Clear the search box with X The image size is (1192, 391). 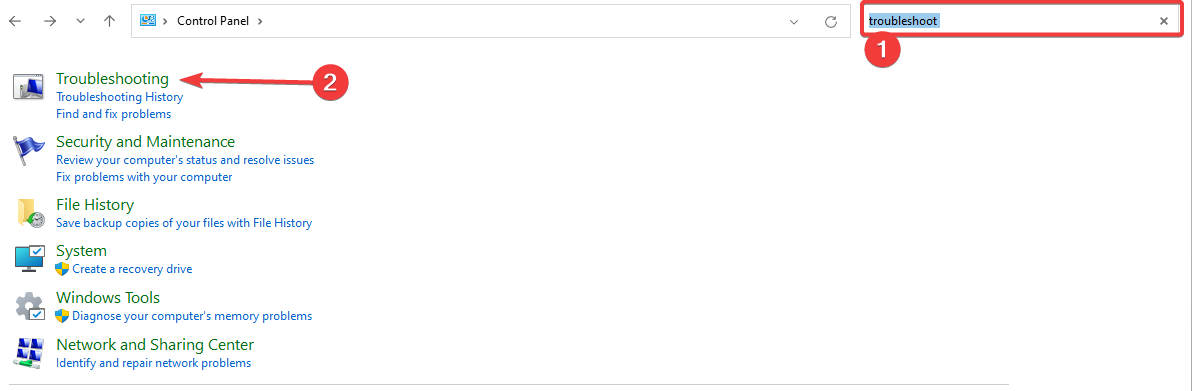pos(1163,21)
